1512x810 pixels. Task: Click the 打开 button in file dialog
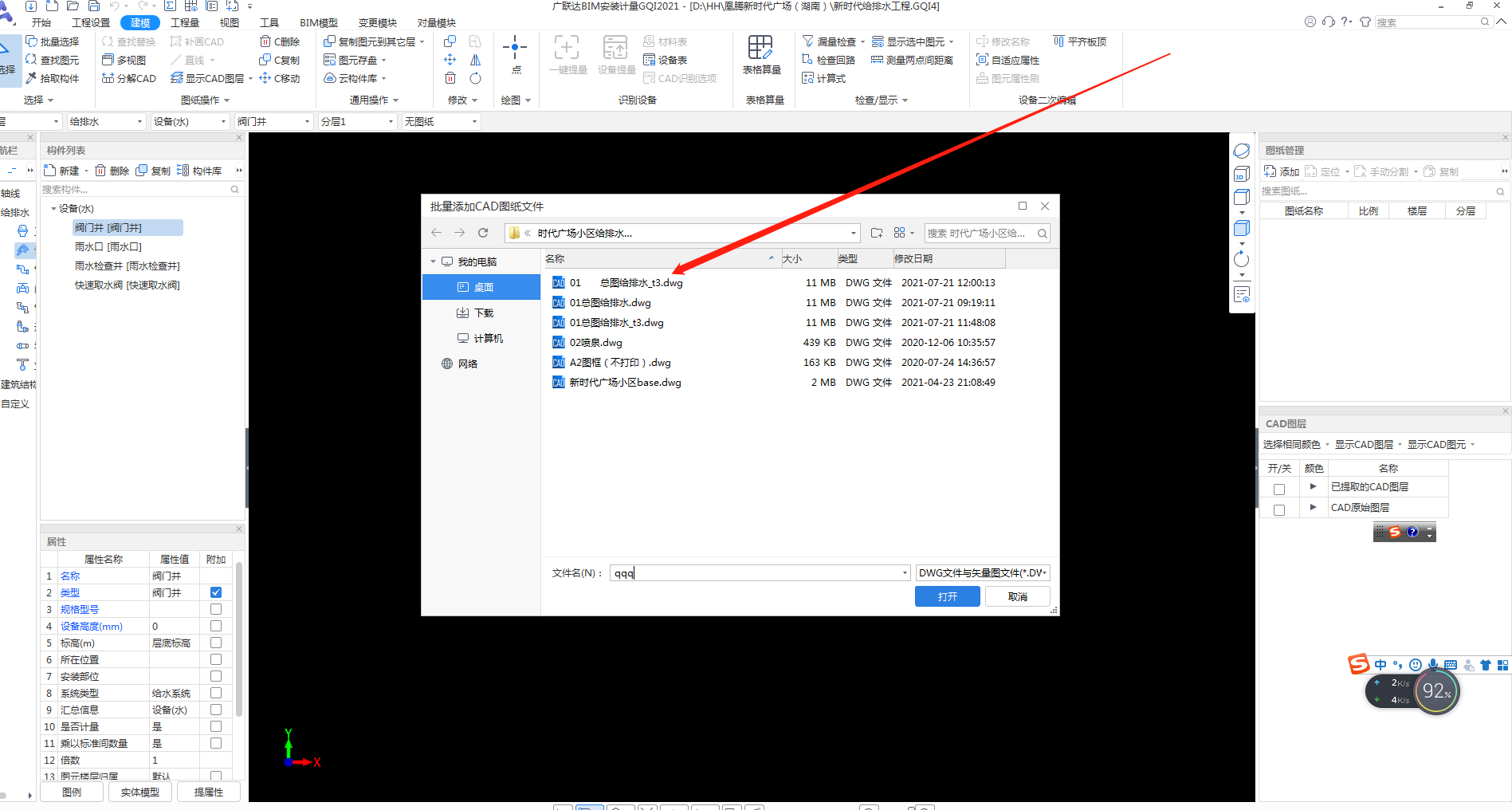point(948,596)
